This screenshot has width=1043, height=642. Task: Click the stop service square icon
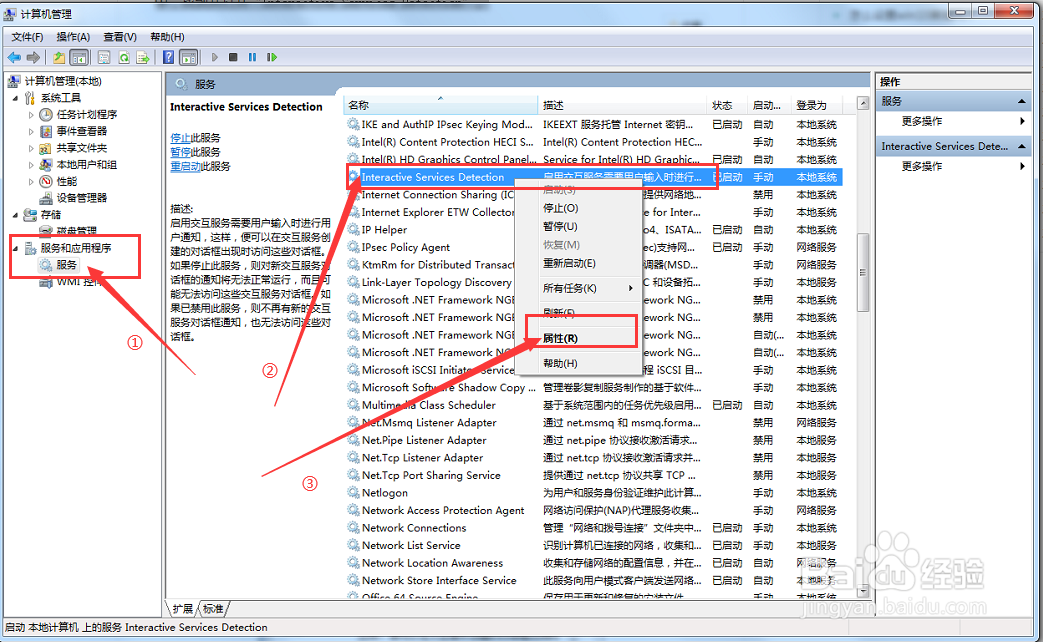click(x=233, y=57)
